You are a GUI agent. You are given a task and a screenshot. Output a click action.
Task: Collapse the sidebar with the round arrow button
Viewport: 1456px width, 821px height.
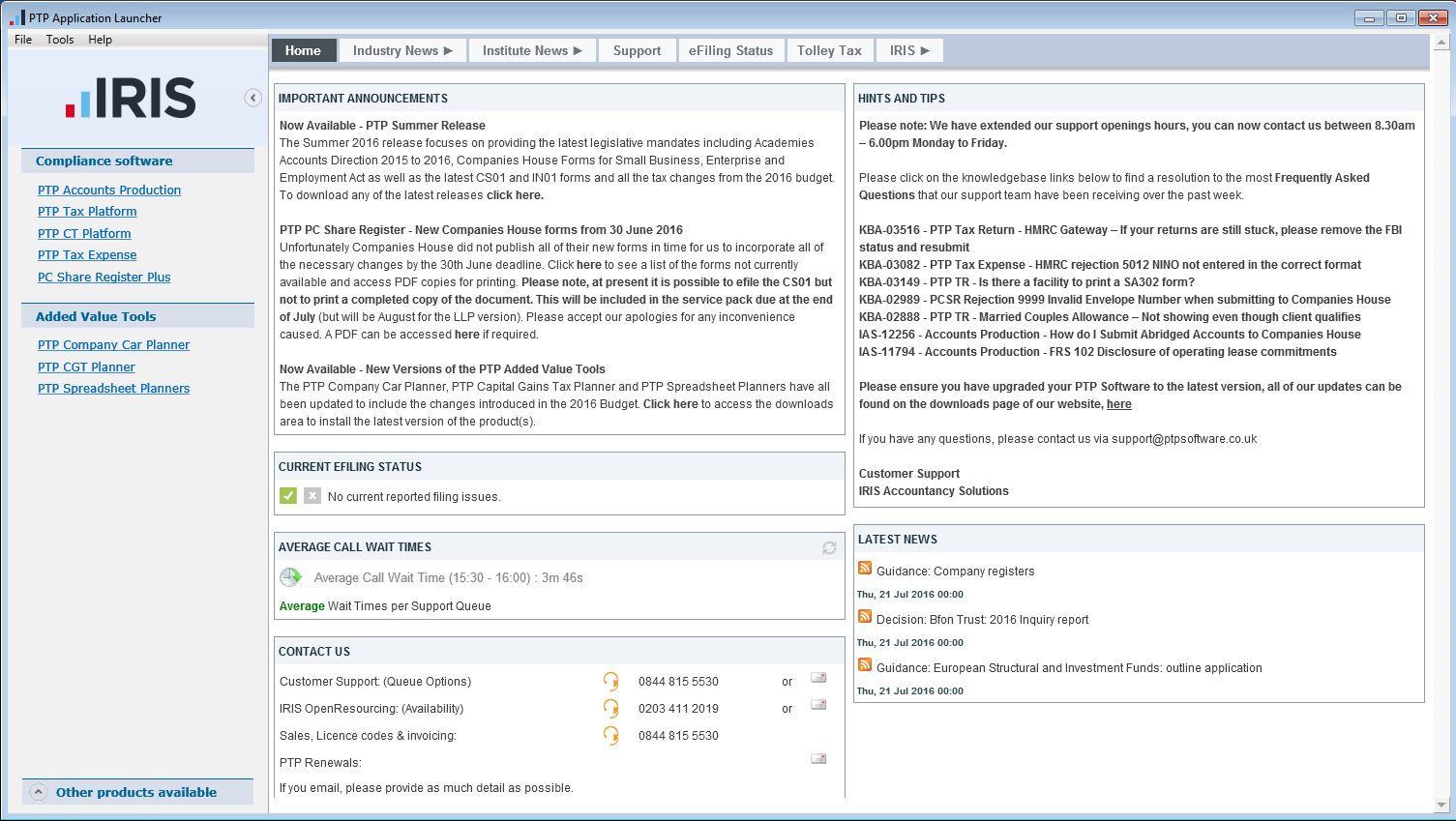[253, 98]
